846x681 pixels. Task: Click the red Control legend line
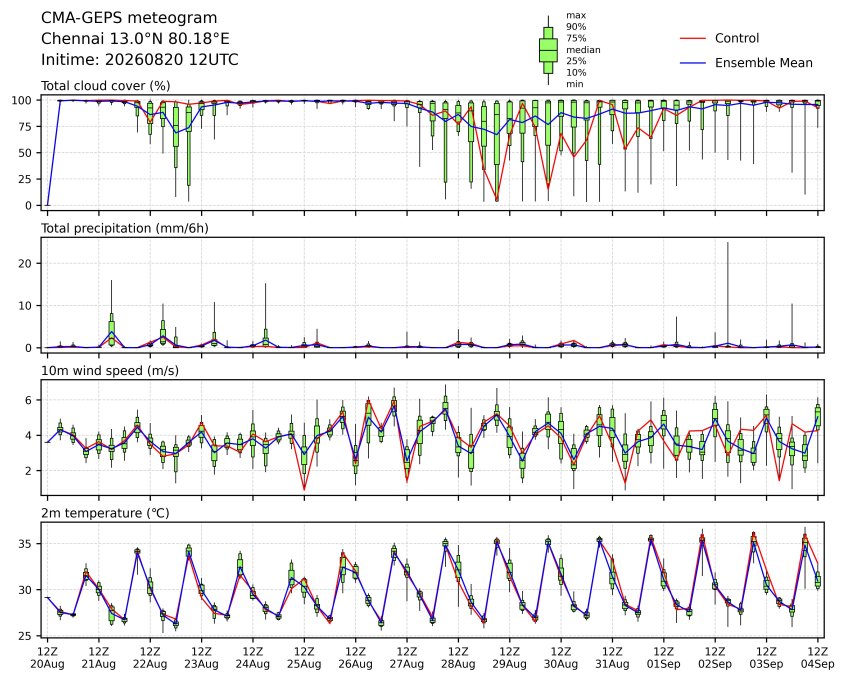coord(693,39)
